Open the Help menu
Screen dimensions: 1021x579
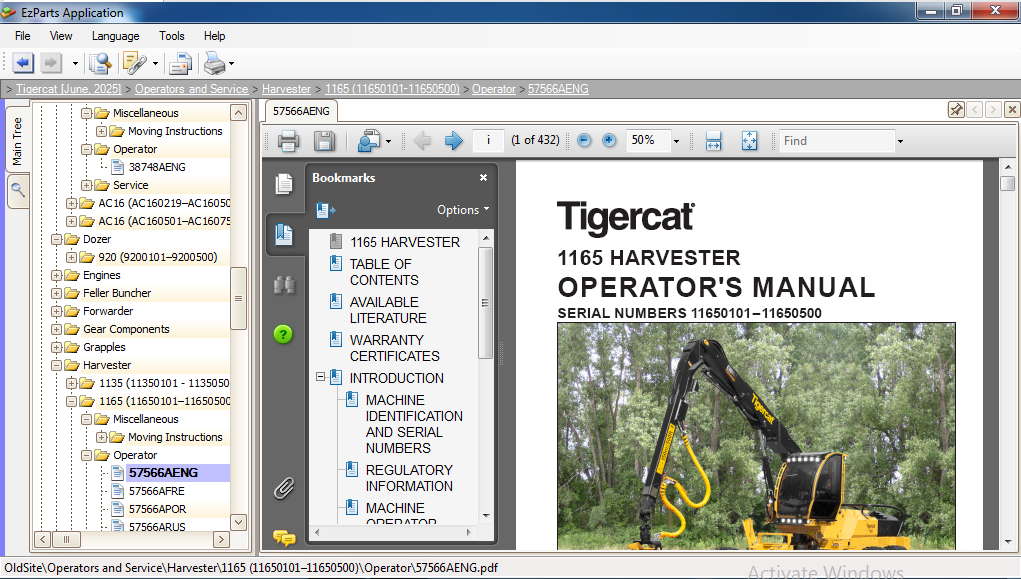click(214, 36)
